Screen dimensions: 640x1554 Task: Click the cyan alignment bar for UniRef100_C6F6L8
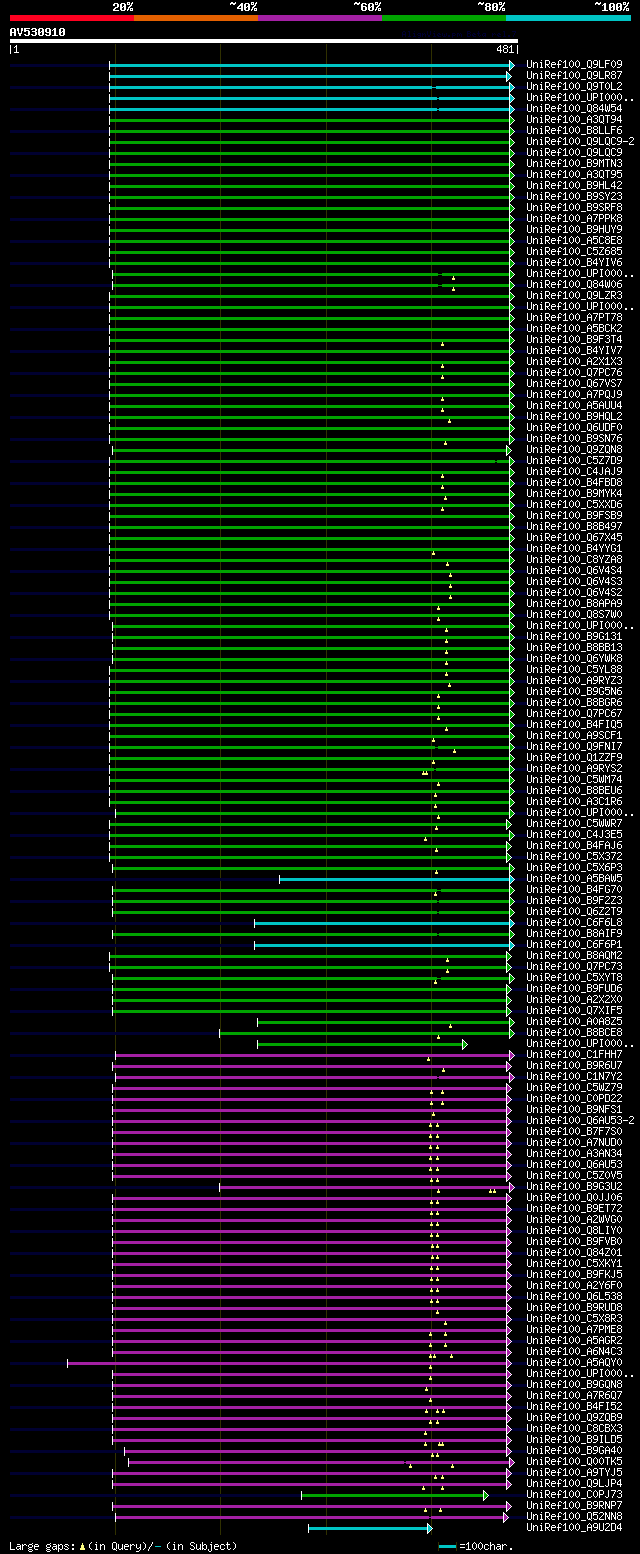coord(384,923)
